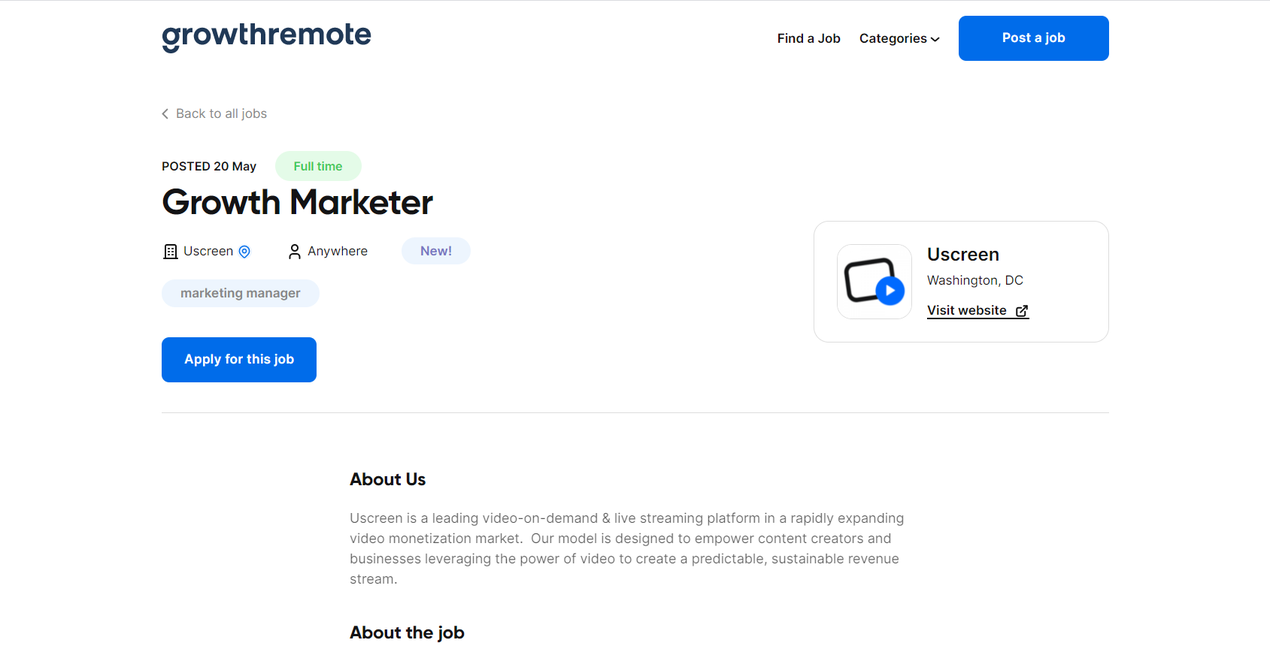Click the person icon next to Anywhere

click(x=294, y=251)
